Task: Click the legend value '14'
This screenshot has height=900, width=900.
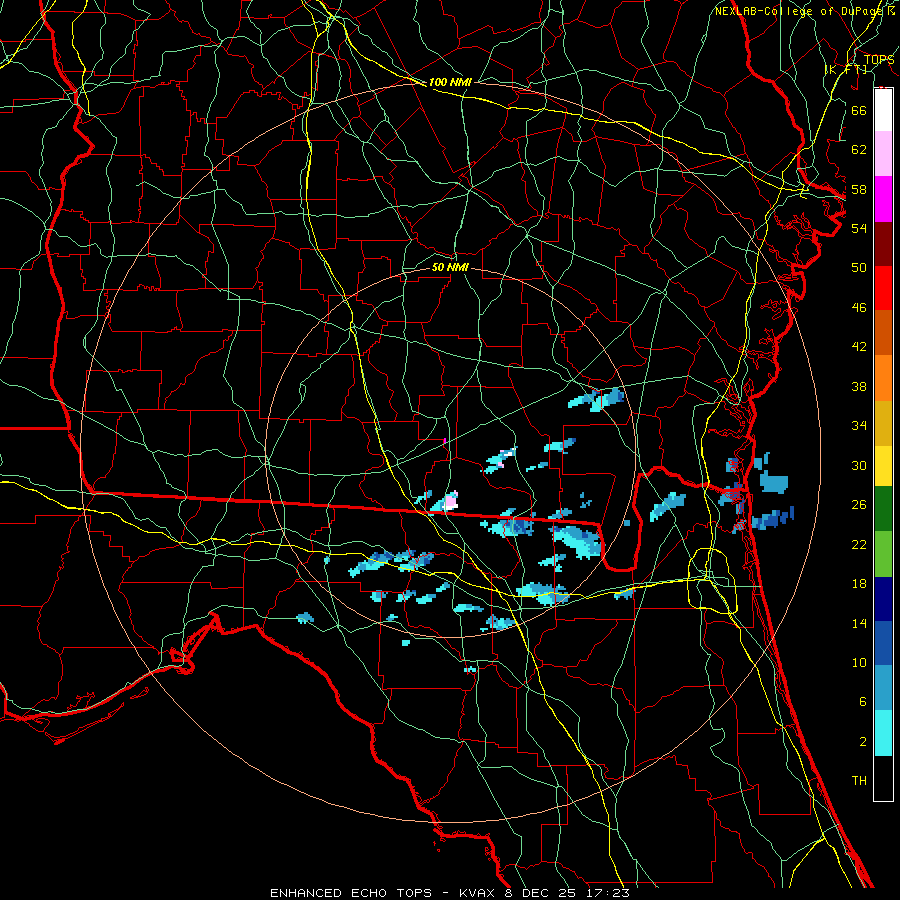Action: pyautogui.click(x=859, y=623)
